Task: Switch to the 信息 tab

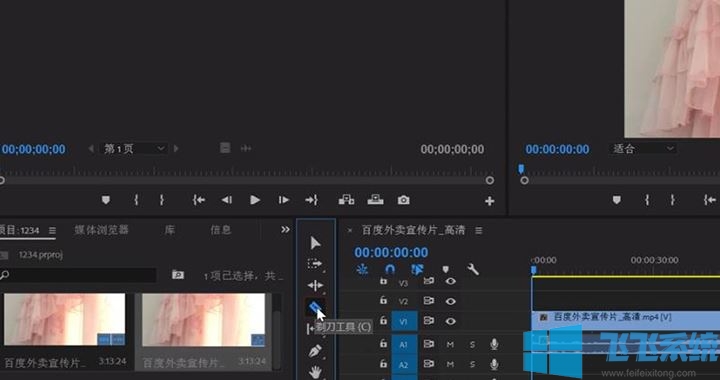Action: point(220,230)
